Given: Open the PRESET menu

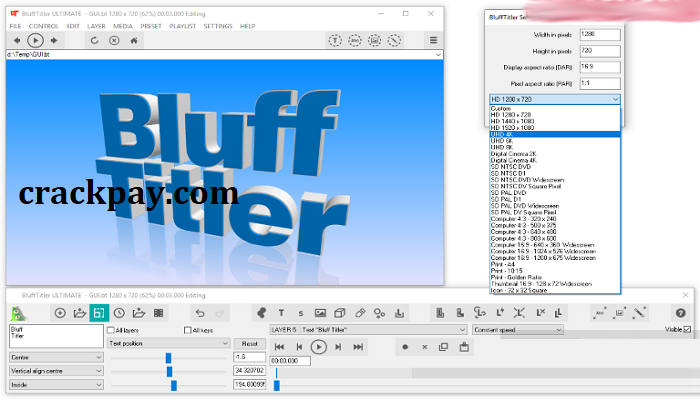Looking at the screenshot, I should point(151,26).
